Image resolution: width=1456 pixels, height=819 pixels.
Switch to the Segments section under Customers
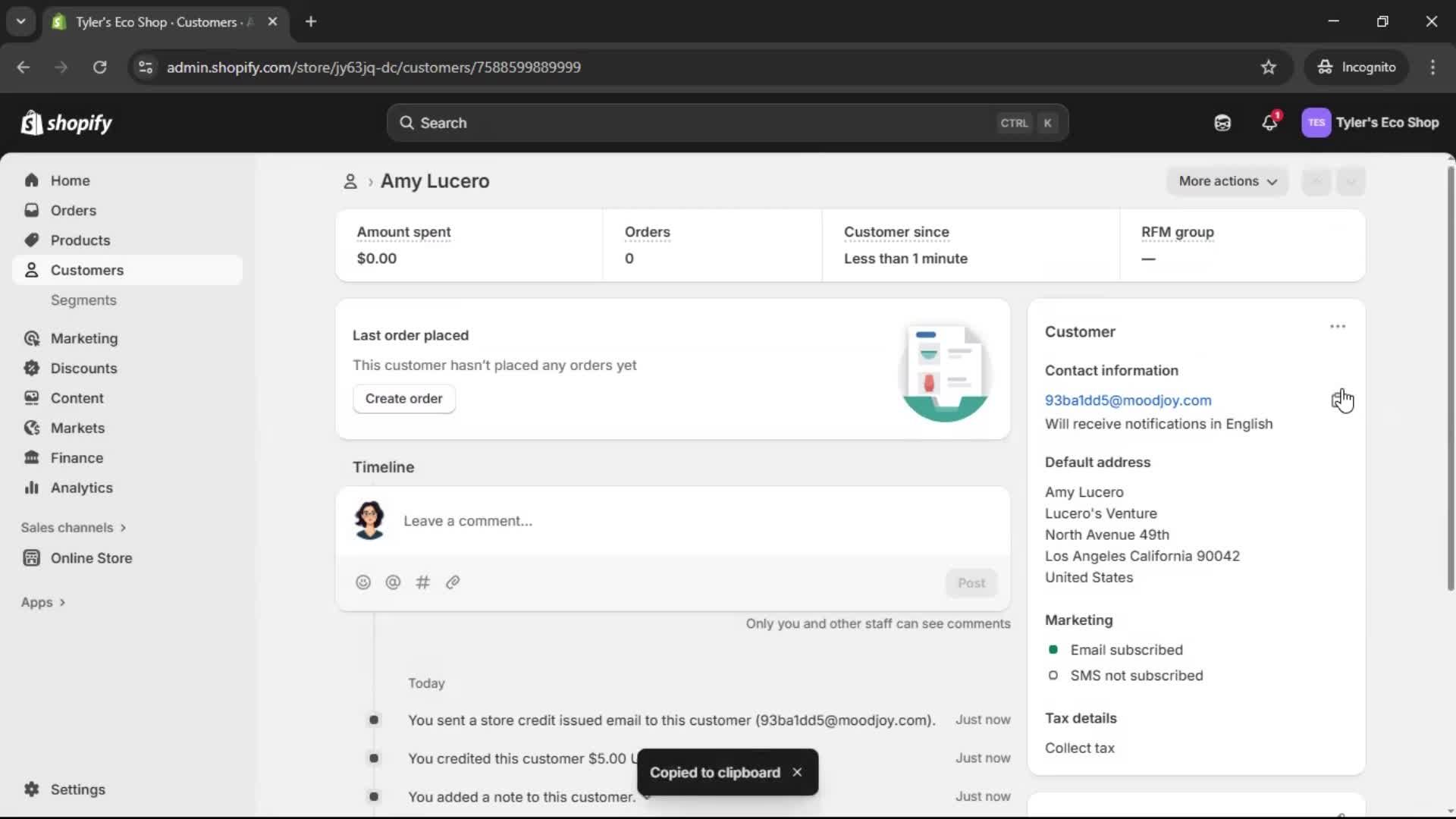coord(84,300)
